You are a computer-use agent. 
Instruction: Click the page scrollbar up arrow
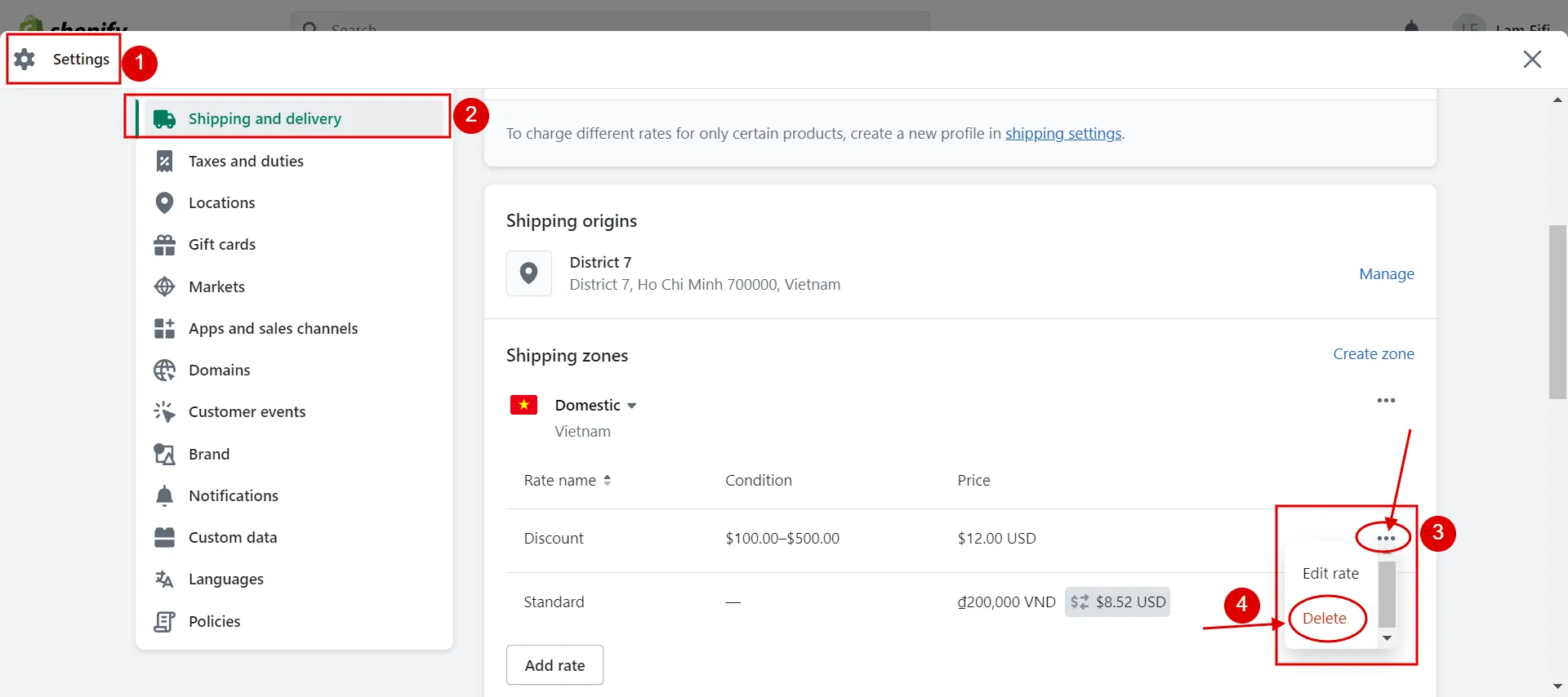[x=1557, y=100]
